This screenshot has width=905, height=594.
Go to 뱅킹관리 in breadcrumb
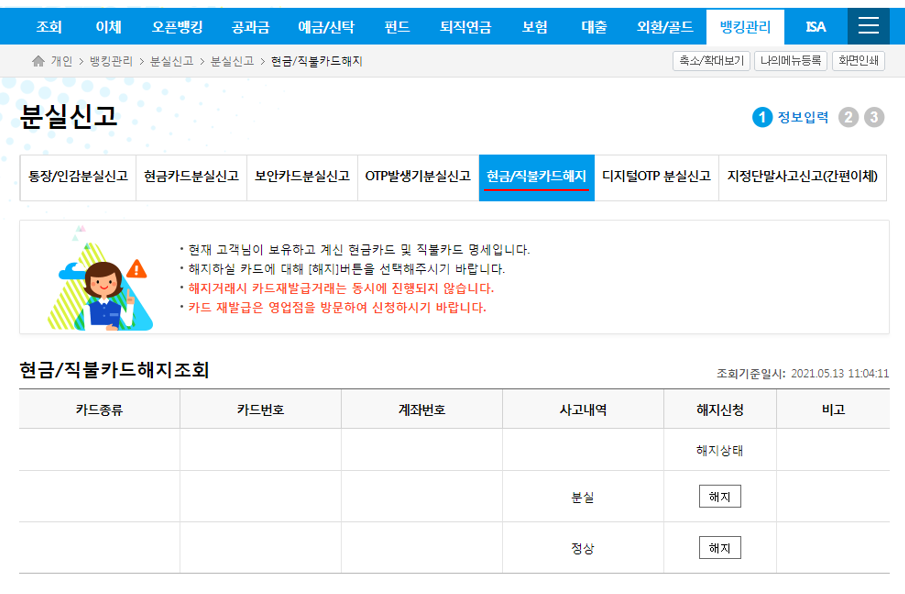click(111, 61)
